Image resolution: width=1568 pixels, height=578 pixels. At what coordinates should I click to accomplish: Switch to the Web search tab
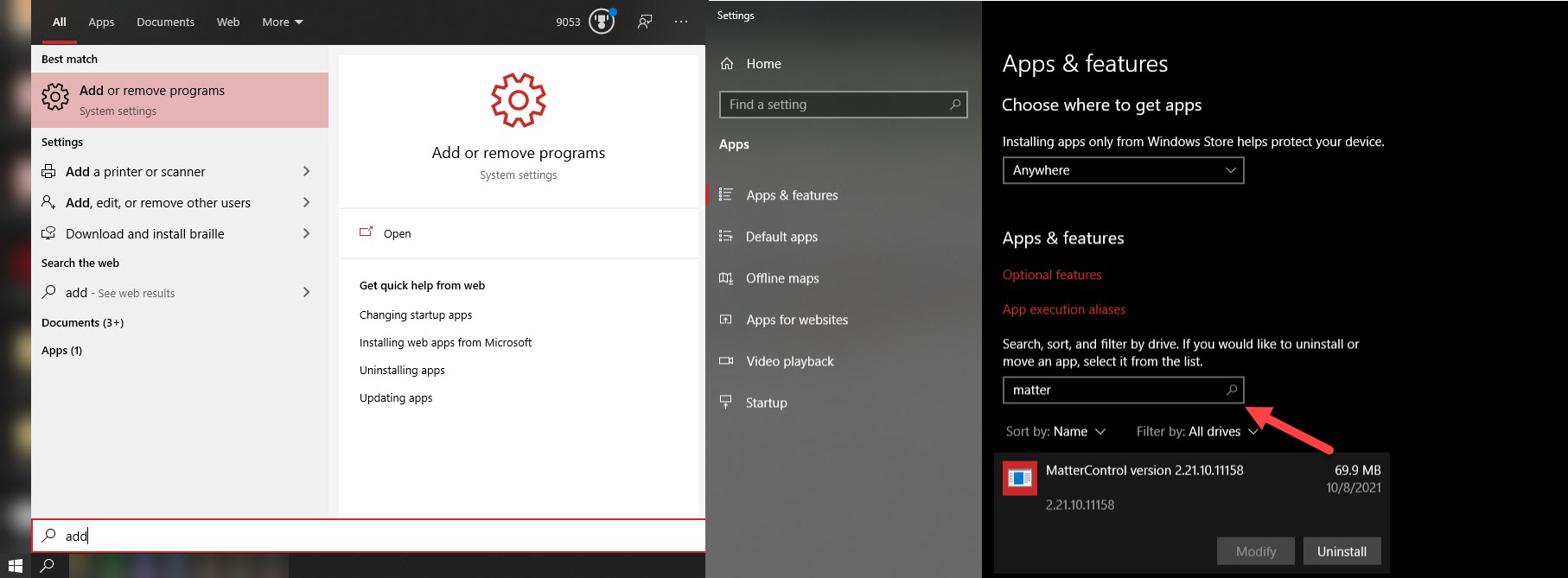pos(228,22)
